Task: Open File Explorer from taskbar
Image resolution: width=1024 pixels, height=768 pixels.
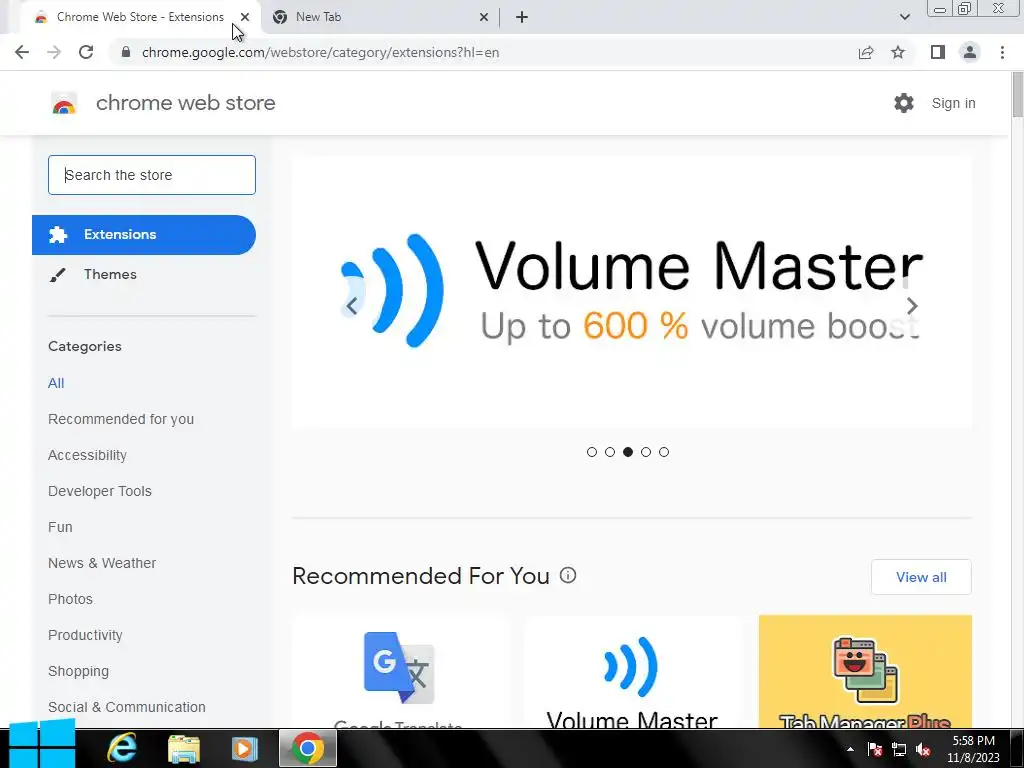Action: coord(184,748)
